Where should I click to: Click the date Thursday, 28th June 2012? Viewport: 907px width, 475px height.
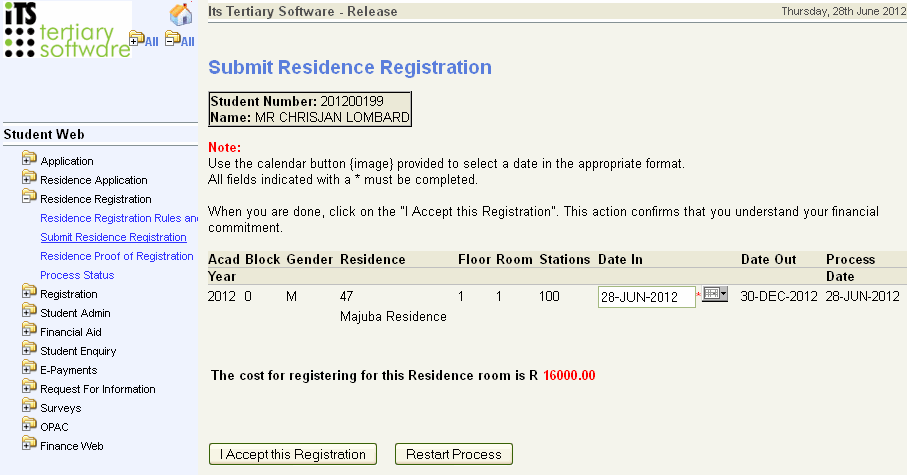[x=843, y=11]
